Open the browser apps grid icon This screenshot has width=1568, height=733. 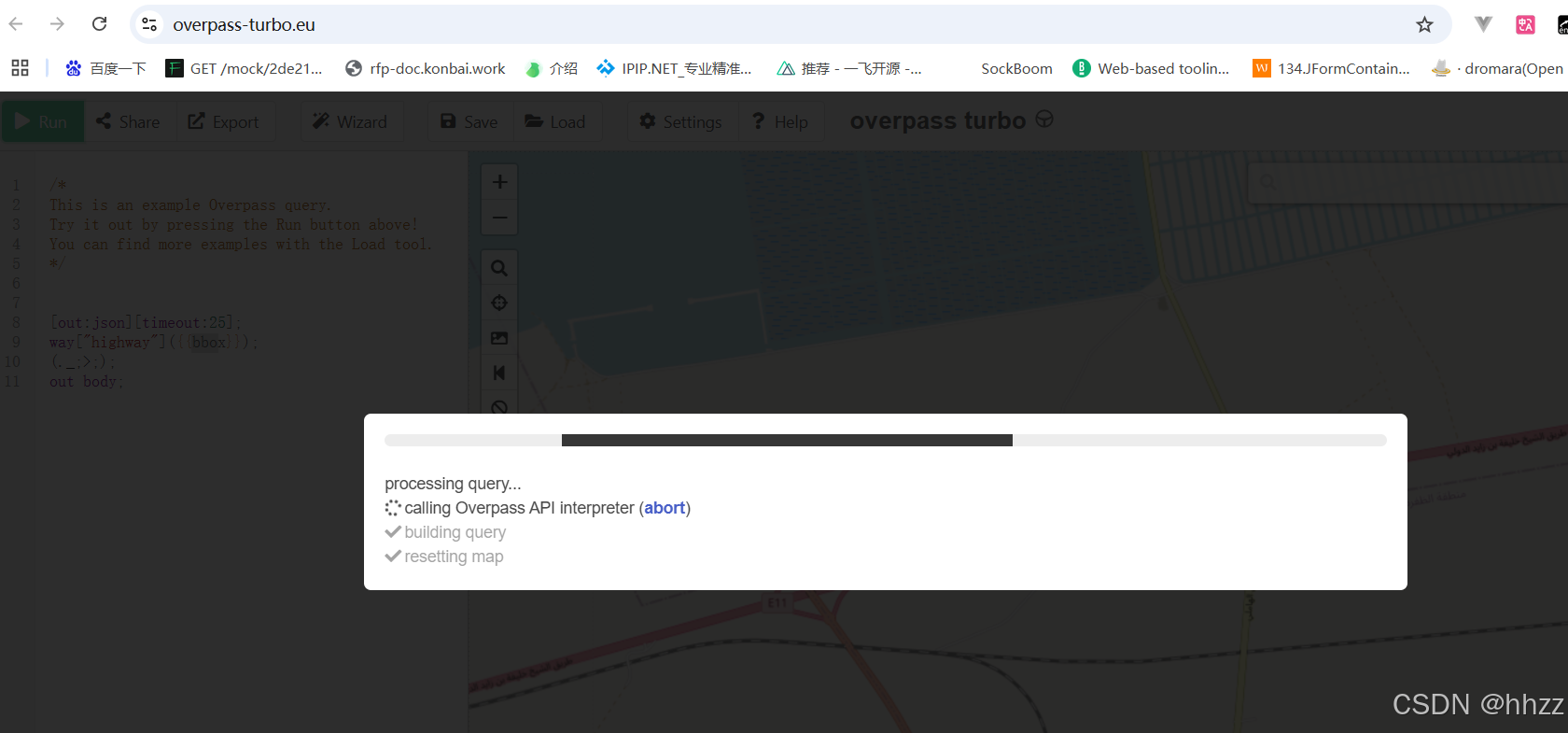point(20,68)
